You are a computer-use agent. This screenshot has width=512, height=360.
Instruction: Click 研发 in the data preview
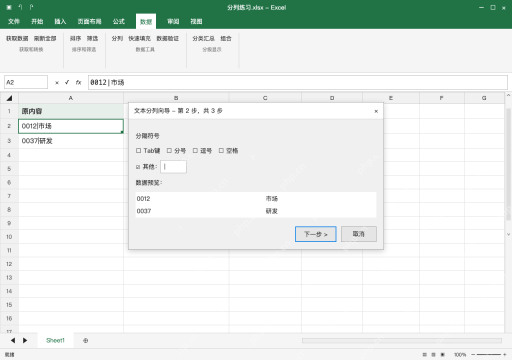(272, 211)
